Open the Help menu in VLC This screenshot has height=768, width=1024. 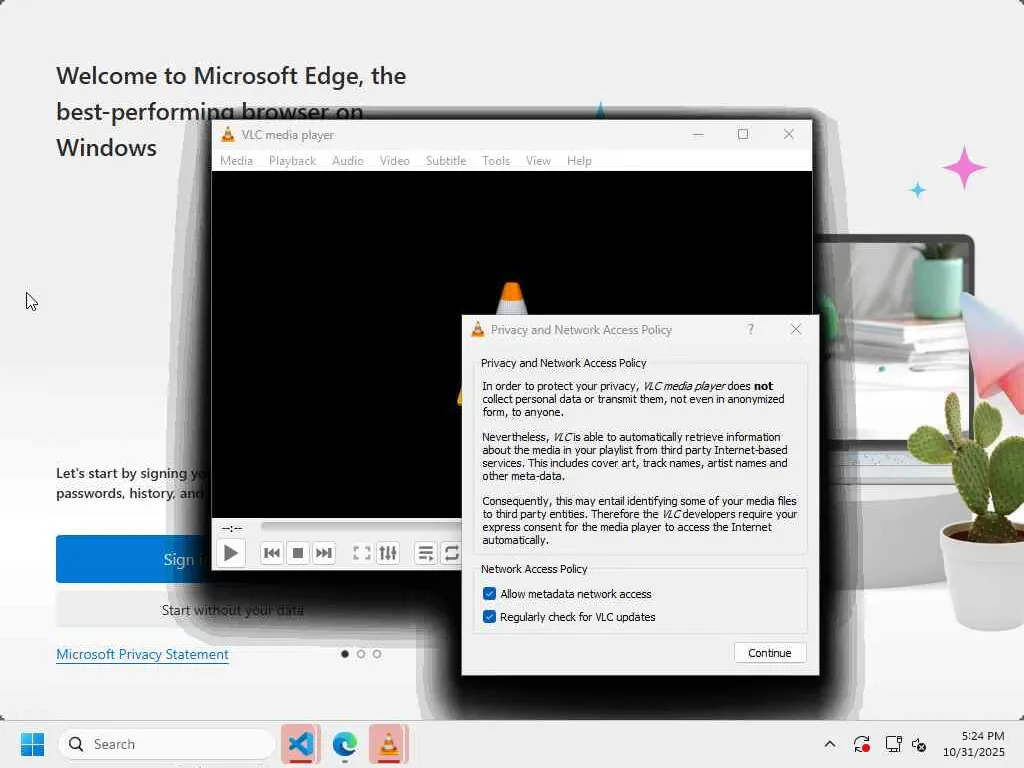(579, 161)
